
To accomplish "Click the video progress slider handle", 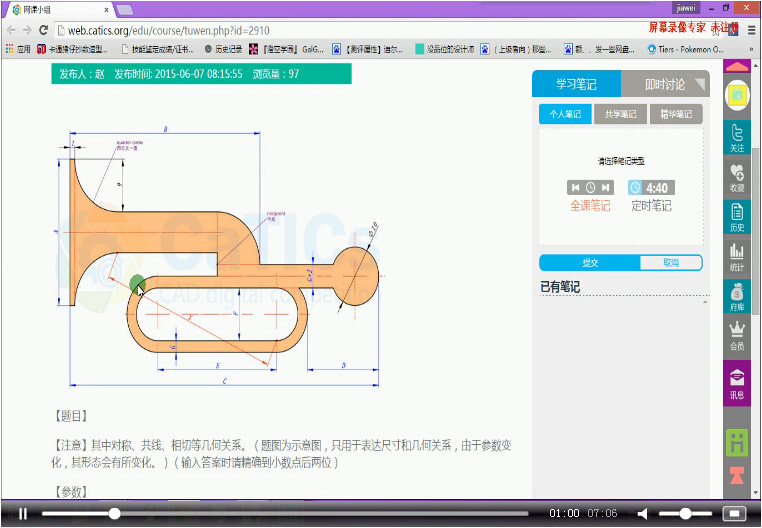I will click(114, 513).
